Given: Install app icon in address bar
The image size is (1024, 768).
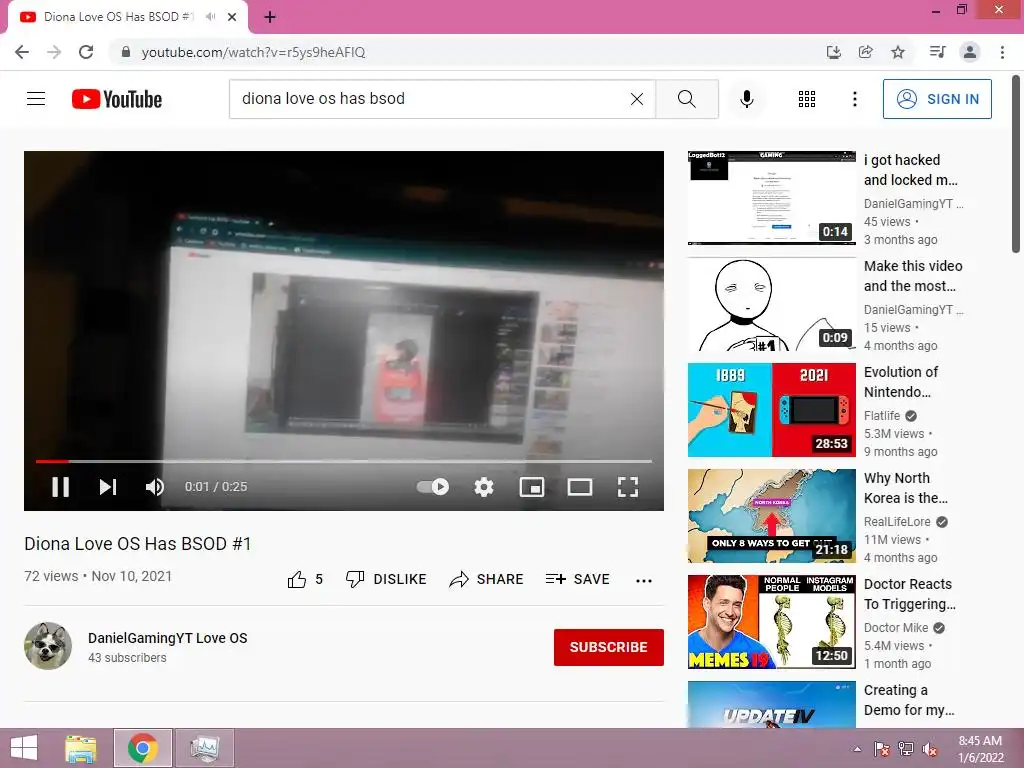Looking at the screenshot, I should pyautogui.click(x=834, y=52).
